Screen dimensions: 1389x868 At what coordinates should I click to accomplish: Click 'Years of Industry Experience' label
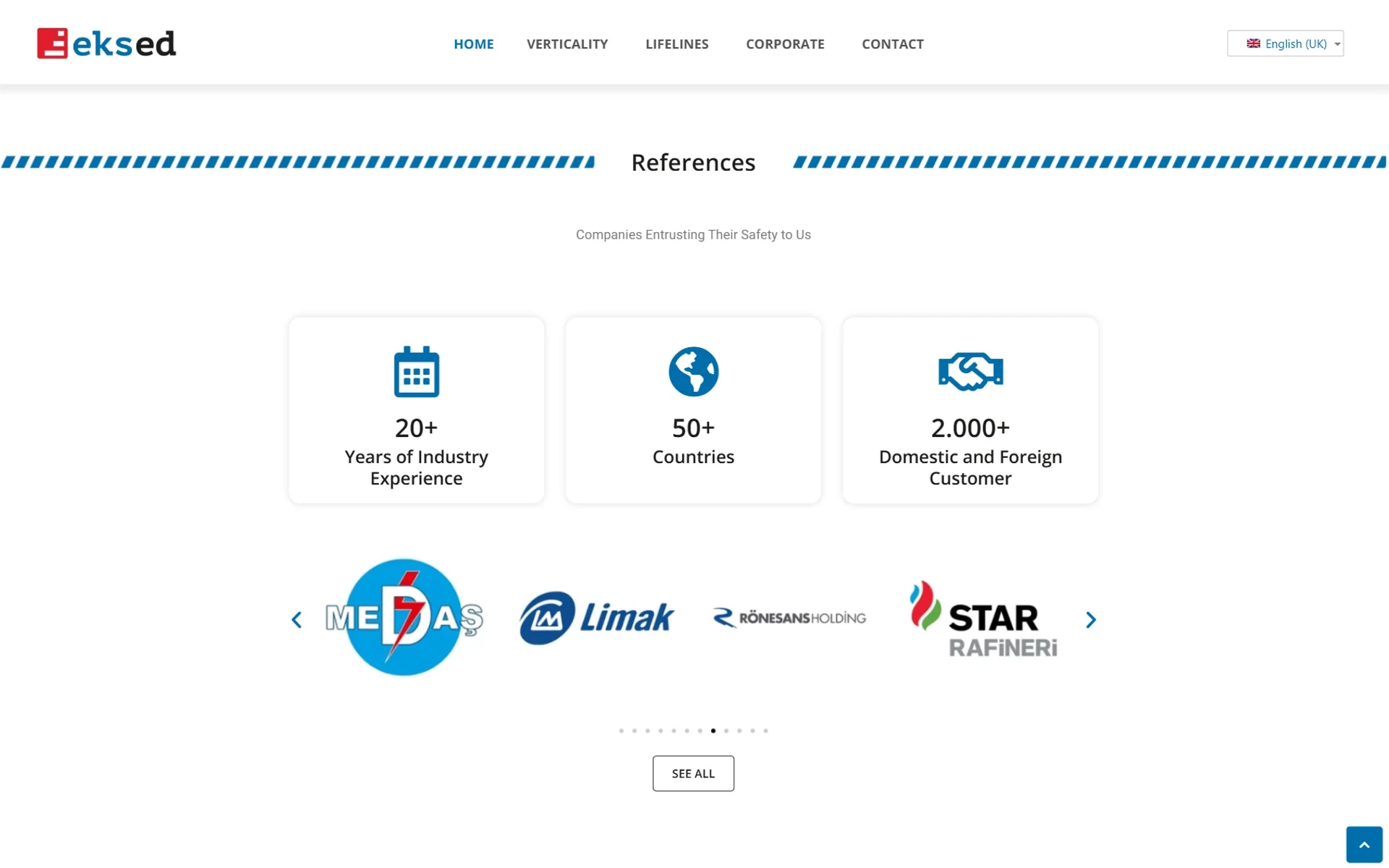pos(417,467)
